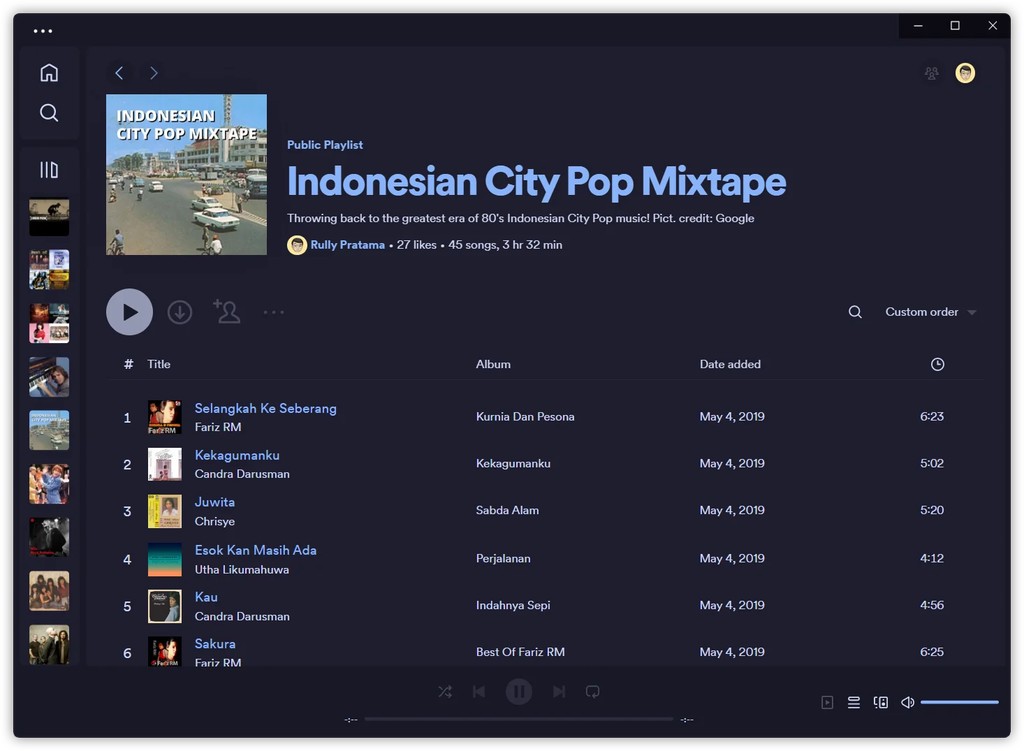Open Rully Pratama's profile link
Screen dimensions: 1024x751
pos(348,244)
